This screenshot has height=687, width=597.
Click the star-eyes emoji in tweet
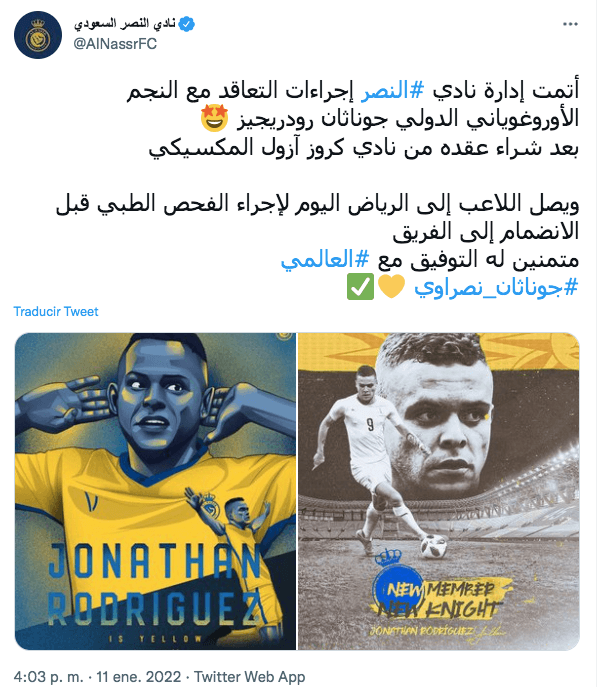215,118
